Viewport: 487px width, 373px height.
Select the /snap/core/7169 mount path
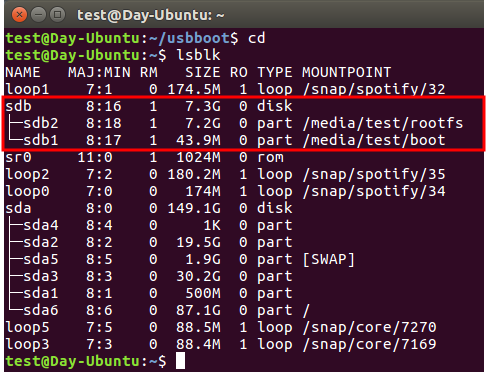point(369,344)
